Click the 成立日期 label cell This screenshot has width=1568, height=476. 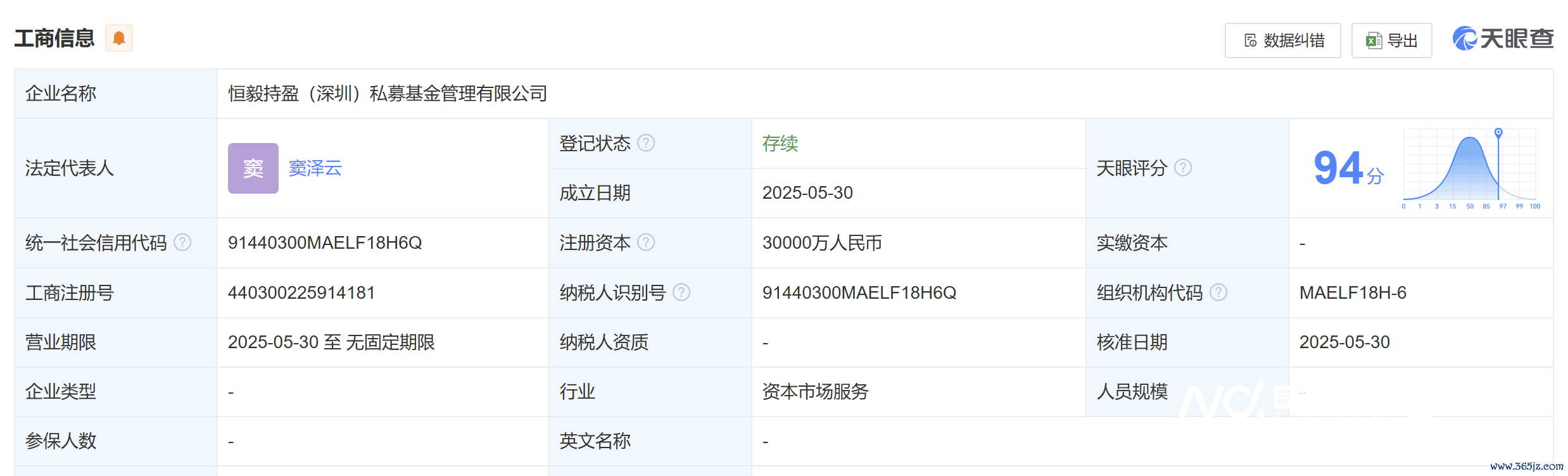pyautogui.click(x=650, y=193)
